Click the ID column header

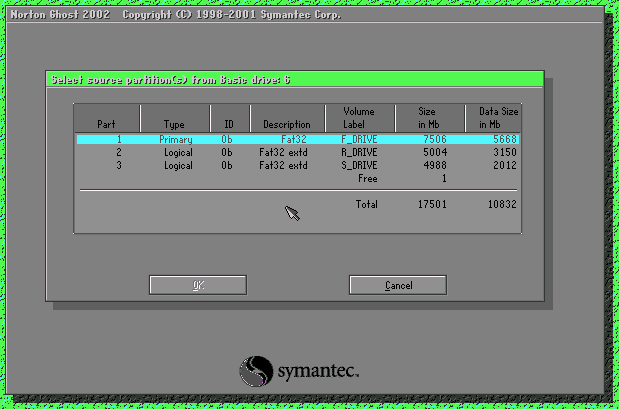coord(228,124)
